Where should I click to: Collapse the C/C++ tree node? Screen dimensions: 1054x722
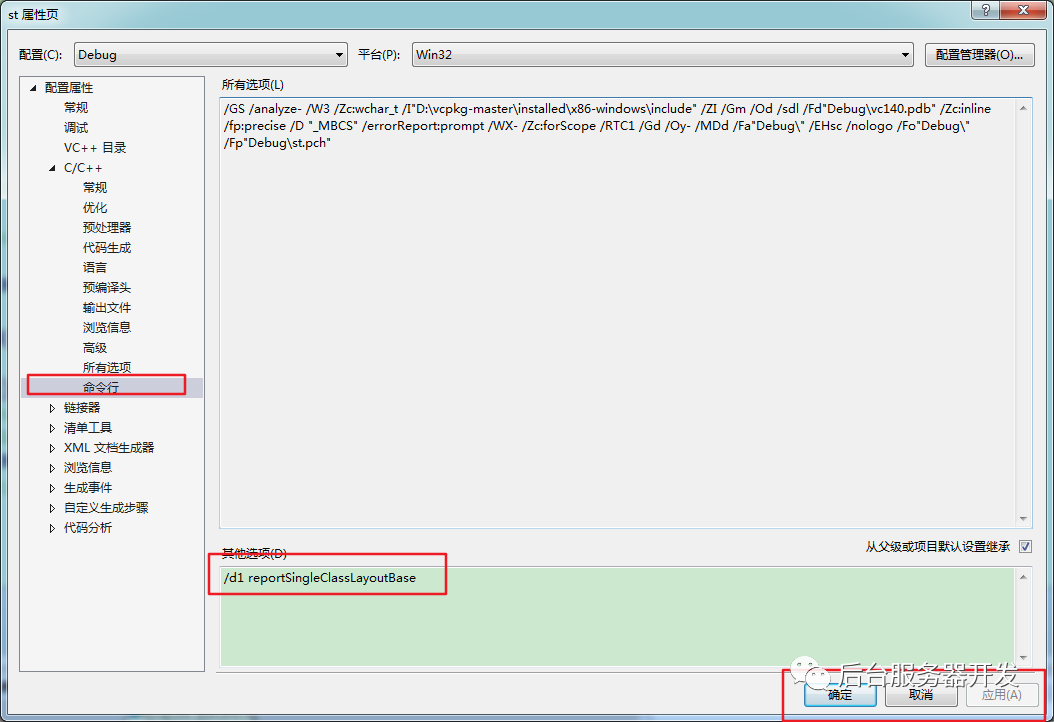tap(53, 168)
